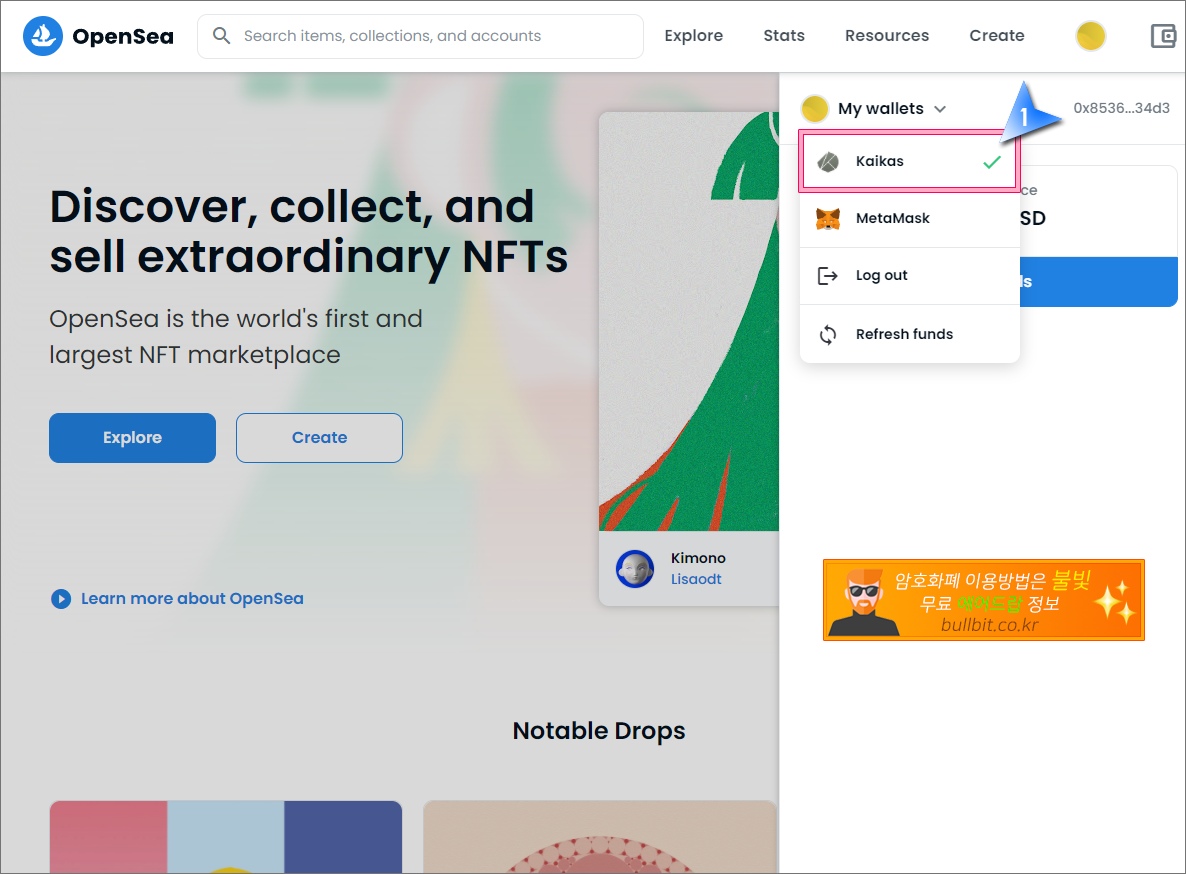Choose Log out from wallet menu

pyautogui.click(x=910, y=276)
